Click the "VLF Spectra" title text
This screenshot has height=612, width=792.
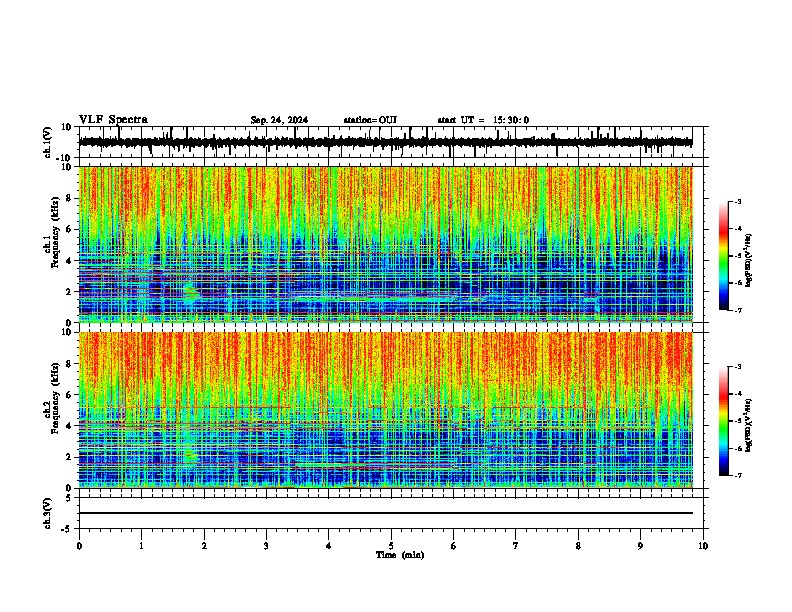[113, 120]
